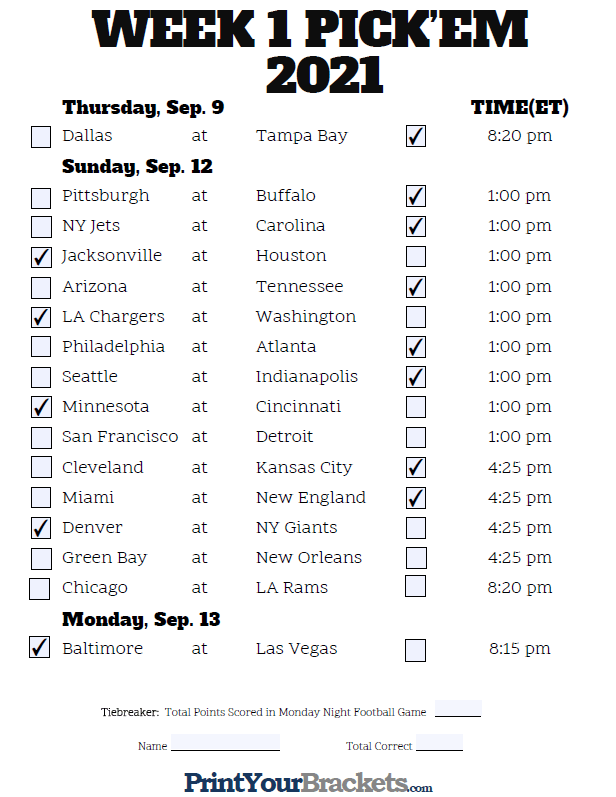Viewport: 616px width, 797px height.
Task: Click the Total Correct field
Action: click(x=439, y=742)
